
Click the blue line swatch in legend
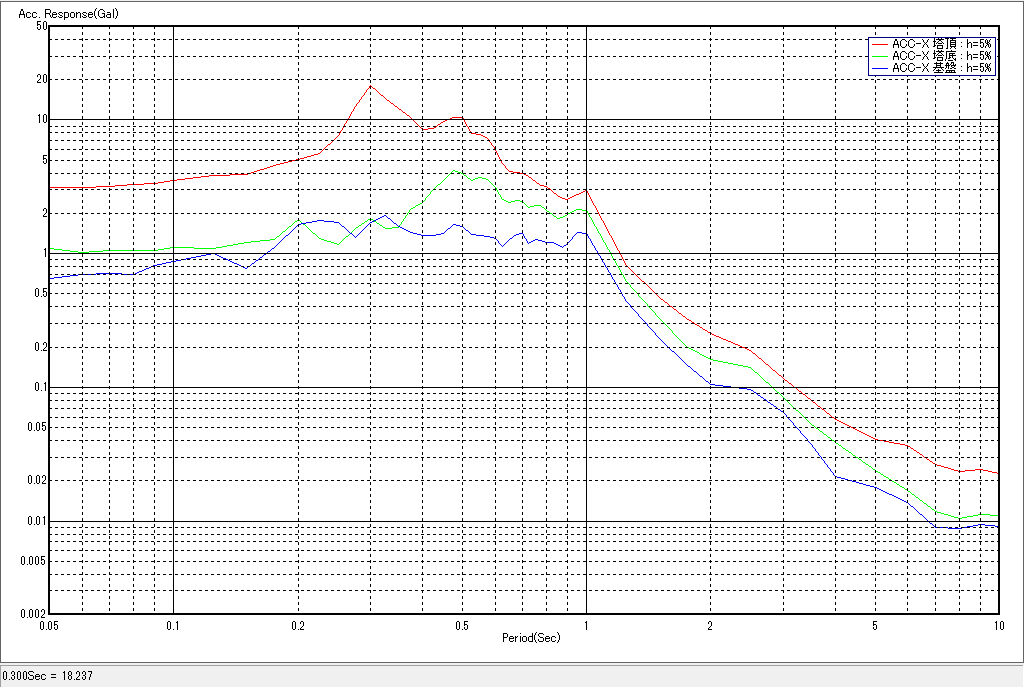(880, 68)
